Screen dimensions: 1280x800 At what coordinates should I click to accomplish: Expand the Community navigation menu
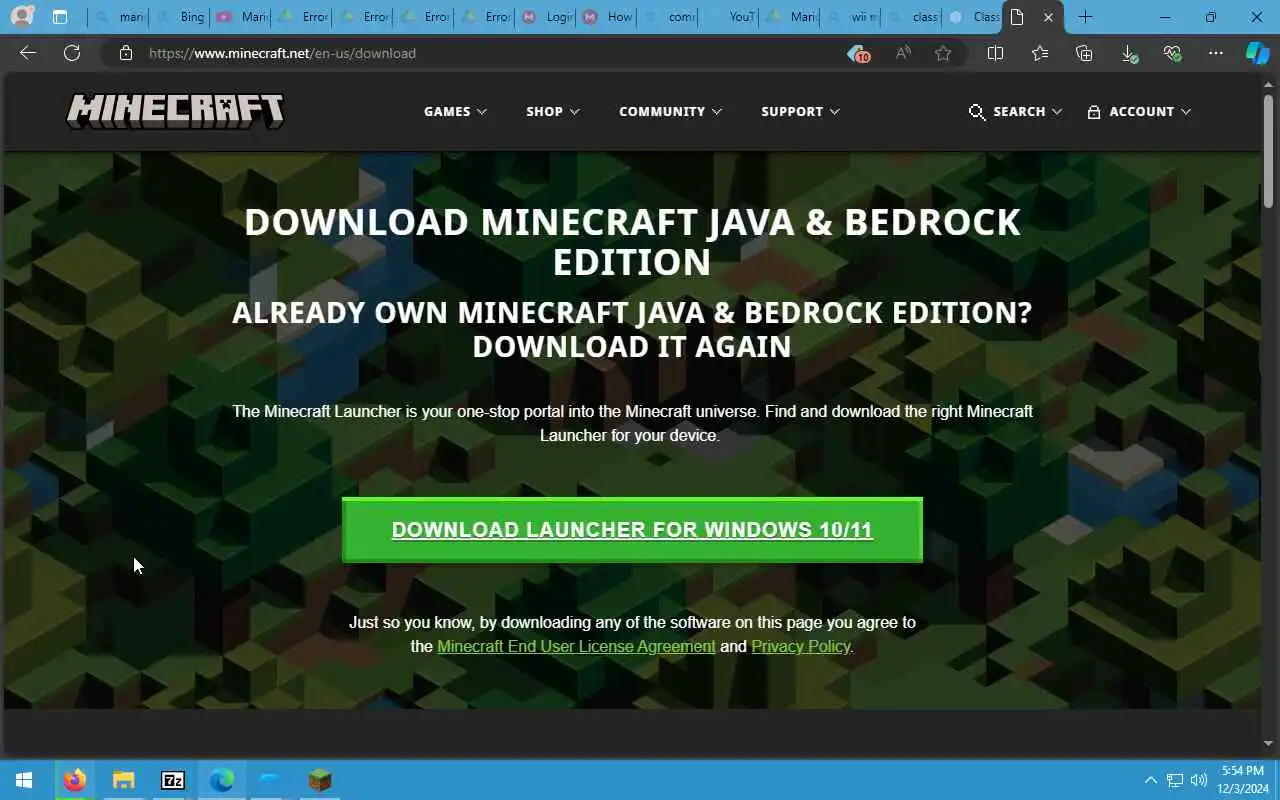[670, 111]
